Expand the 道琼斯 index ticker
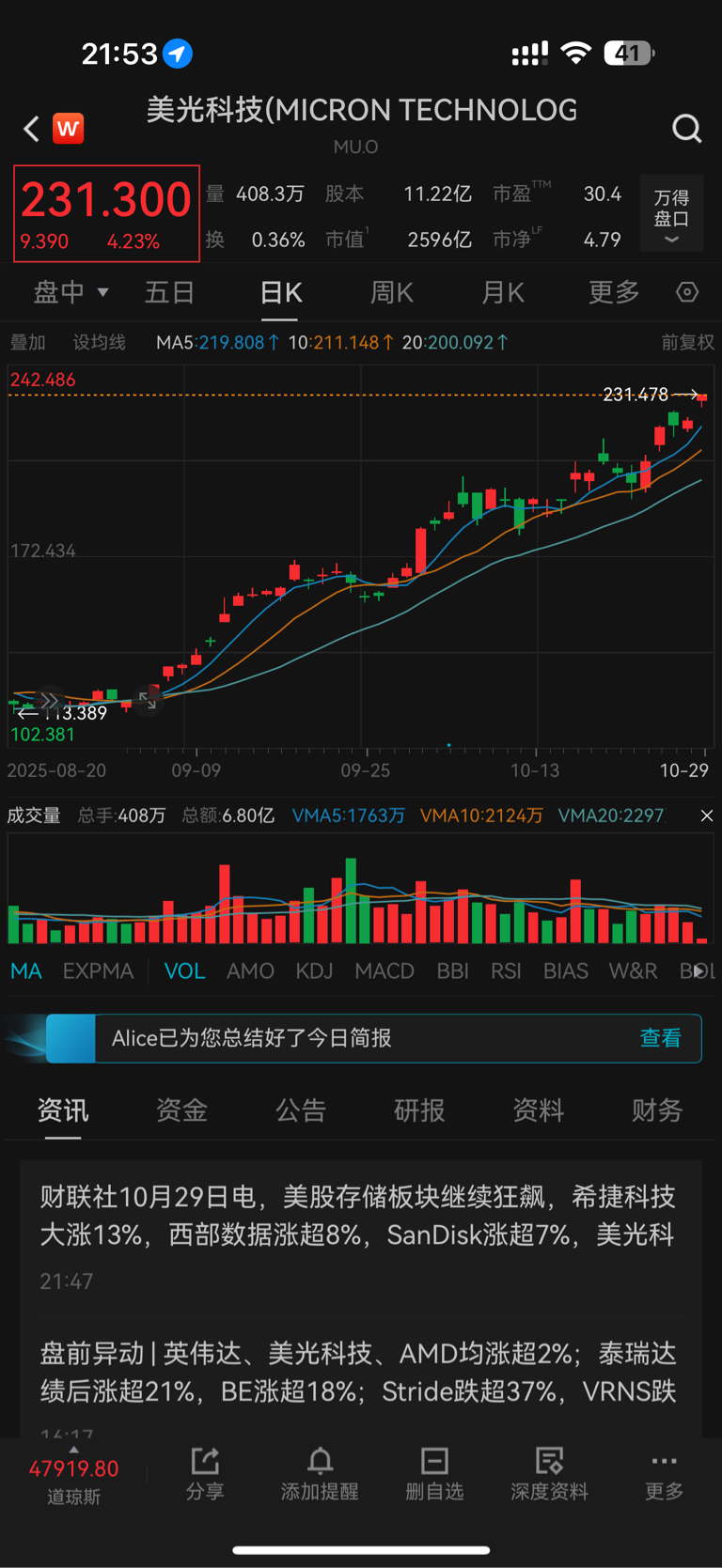 tap(73, 1477)
